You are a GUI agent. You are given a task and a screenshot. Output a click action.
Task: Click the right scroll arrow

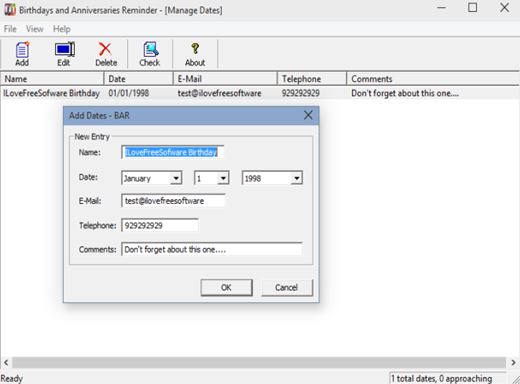tap(513, 362)
